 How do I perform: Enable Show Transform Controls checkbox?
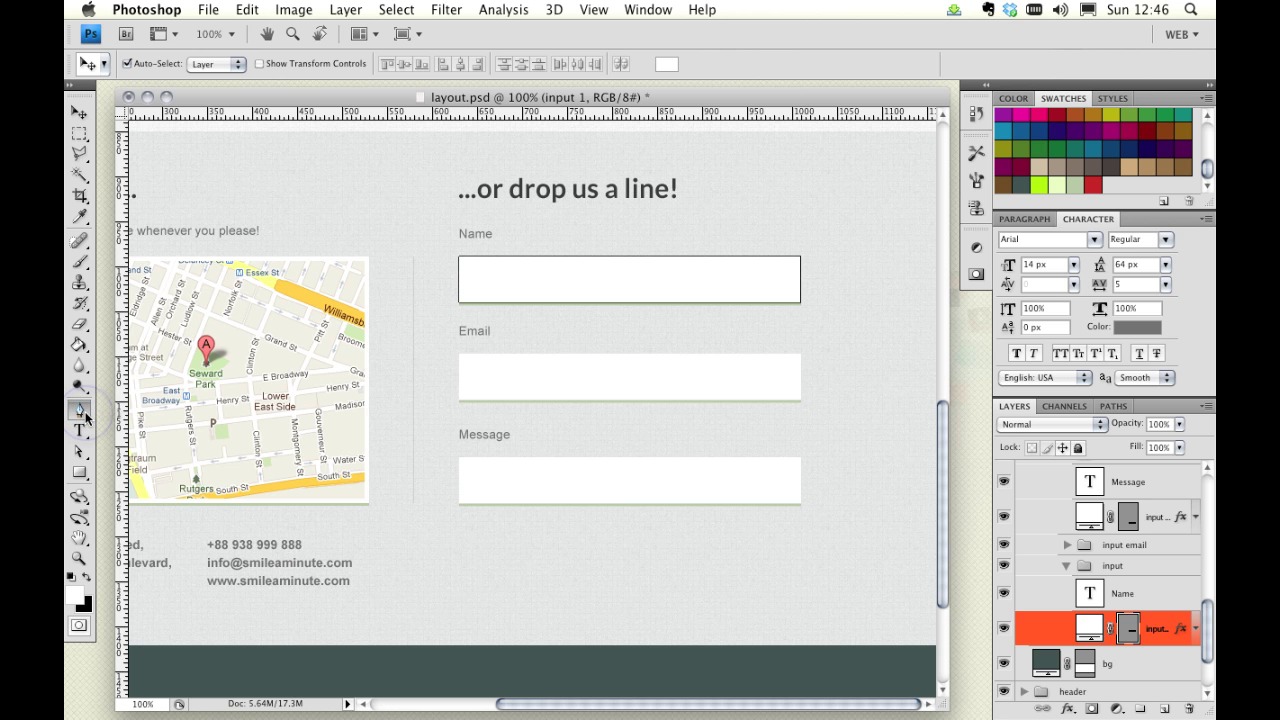(259, 64)
